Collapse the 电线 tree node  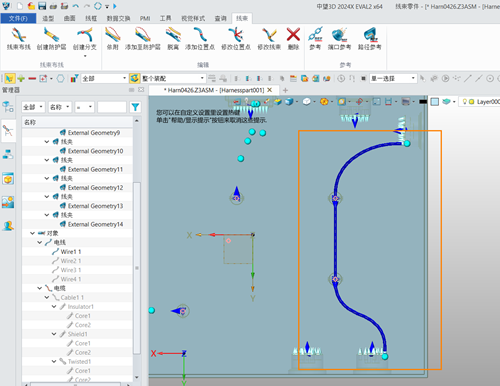click(x=40, y=242)
